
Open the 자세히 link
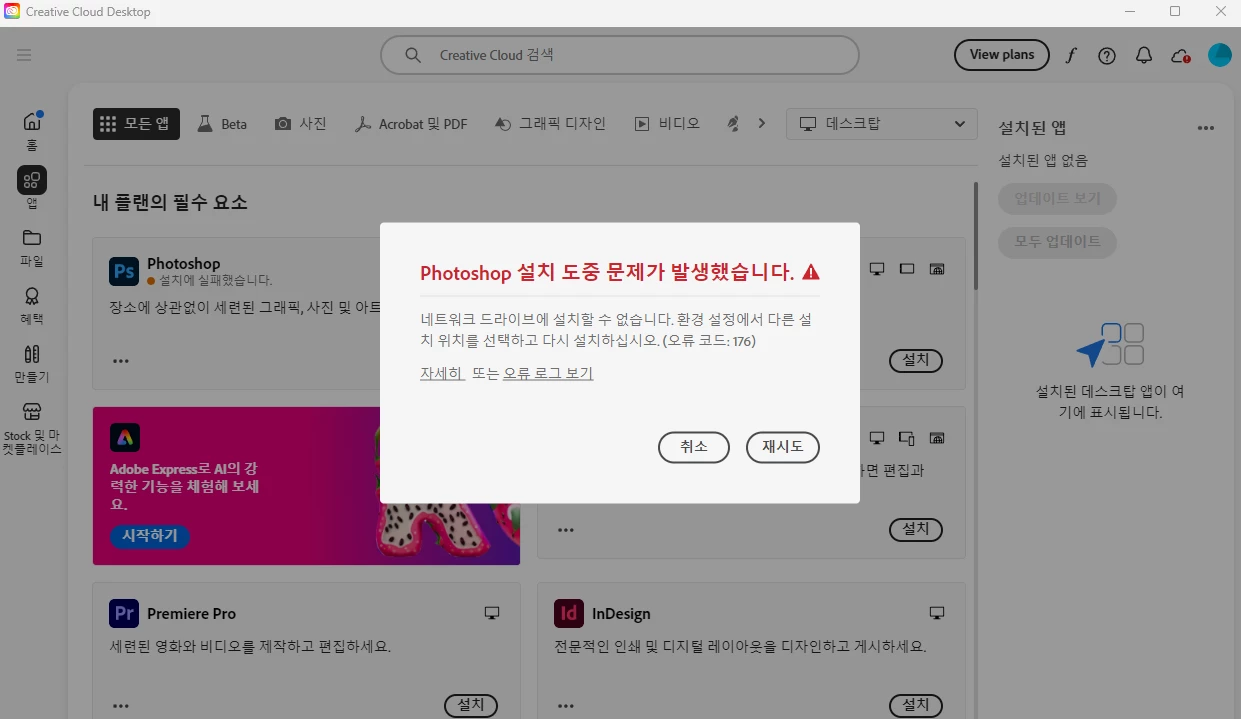click(x=441, y=373)
